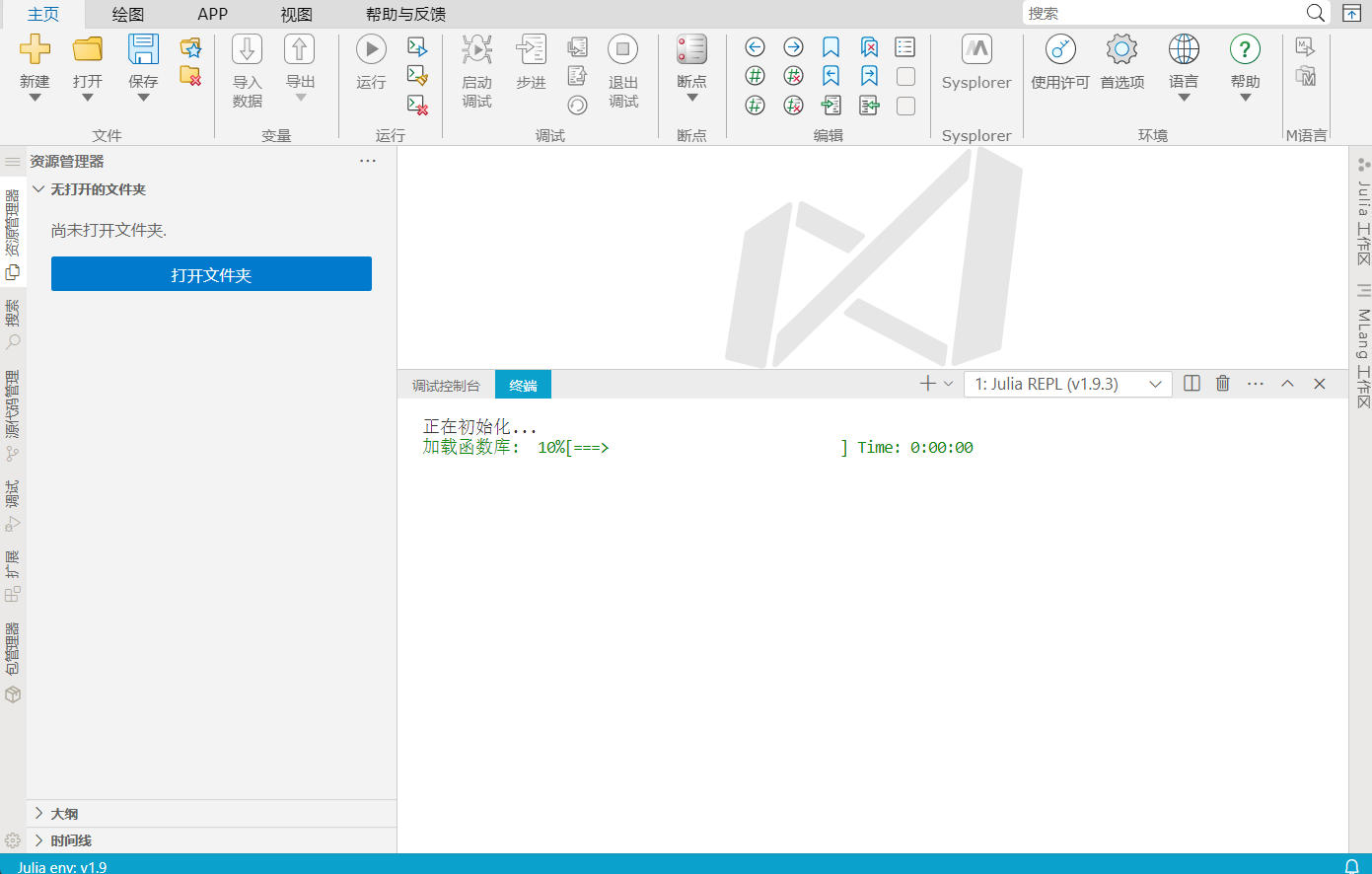Click the 打开文件夹 button
This screenshot has width=1372, height=874.
211,274
